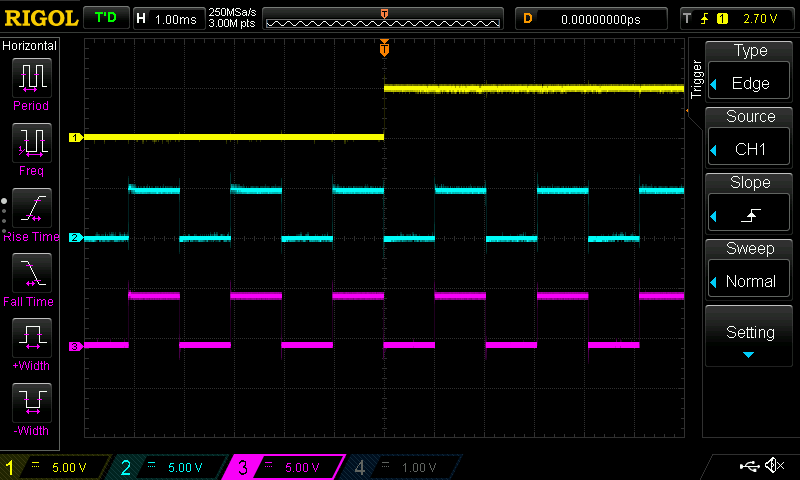Screen dimensions: 800x480
Task: Click the yellow channel 1 ground marker
Action: pos(76,137)
